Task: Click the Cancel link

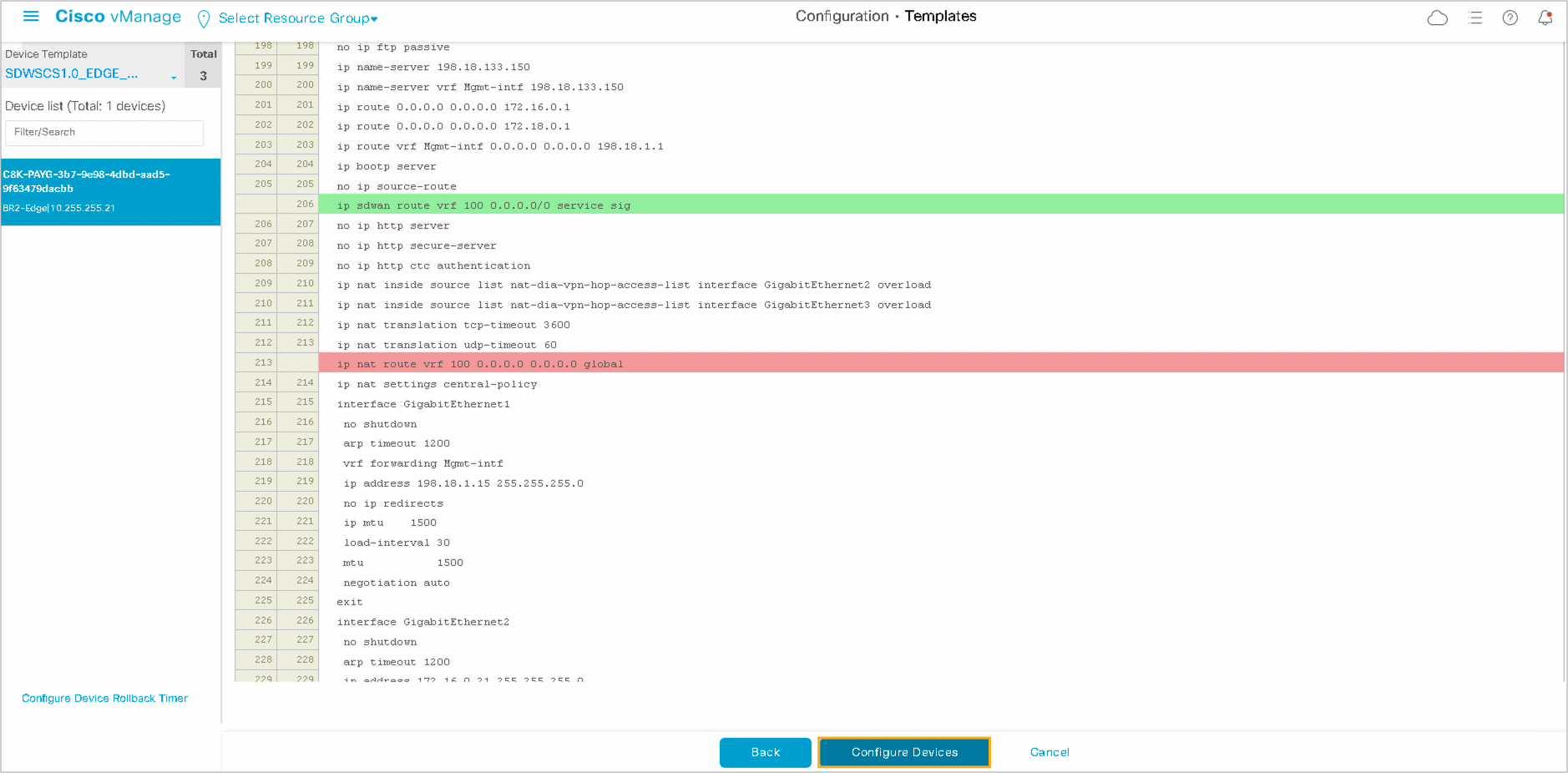Action: 1050,752
